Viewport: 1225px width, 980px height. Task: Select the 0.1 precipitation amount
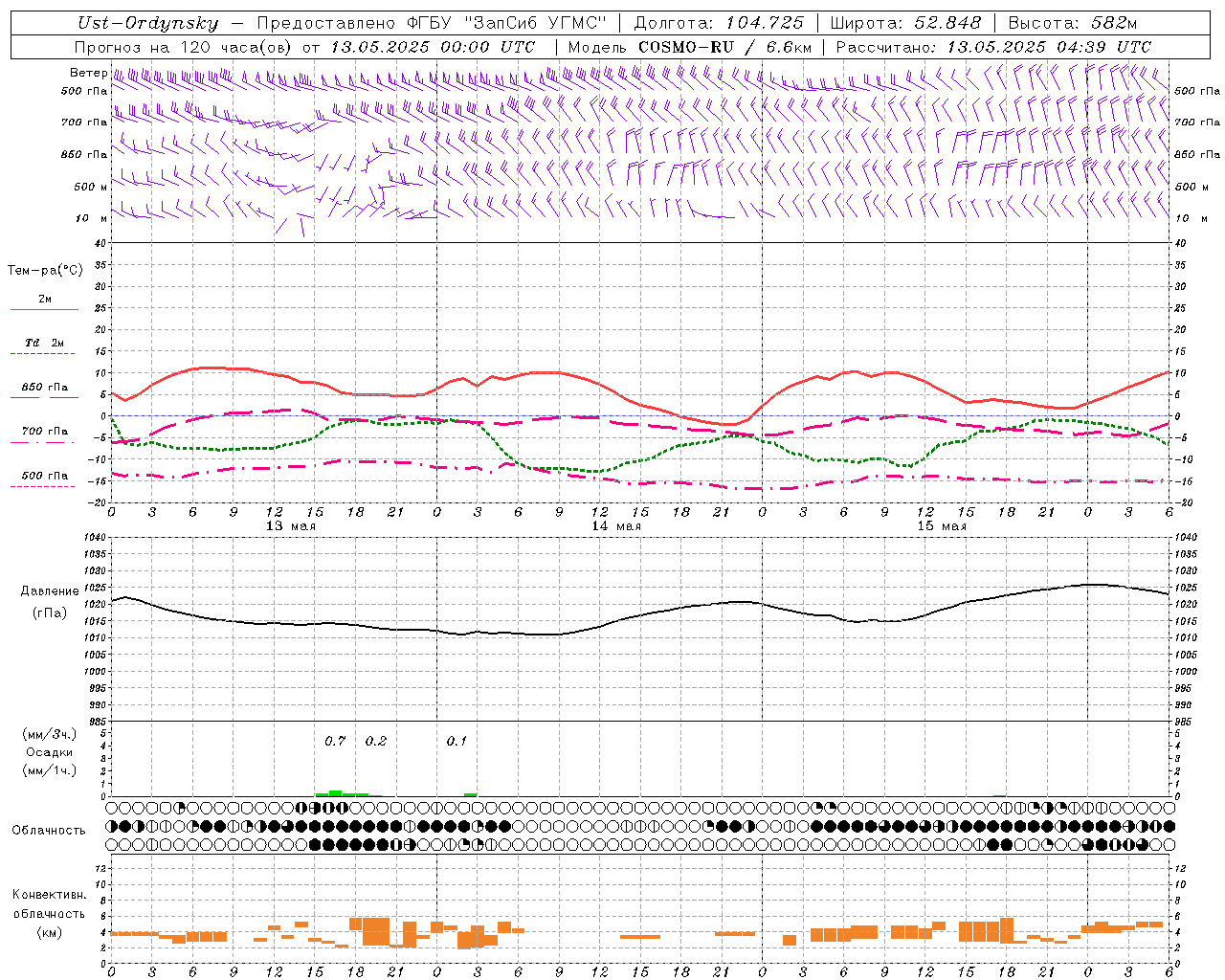pos(457,741)
